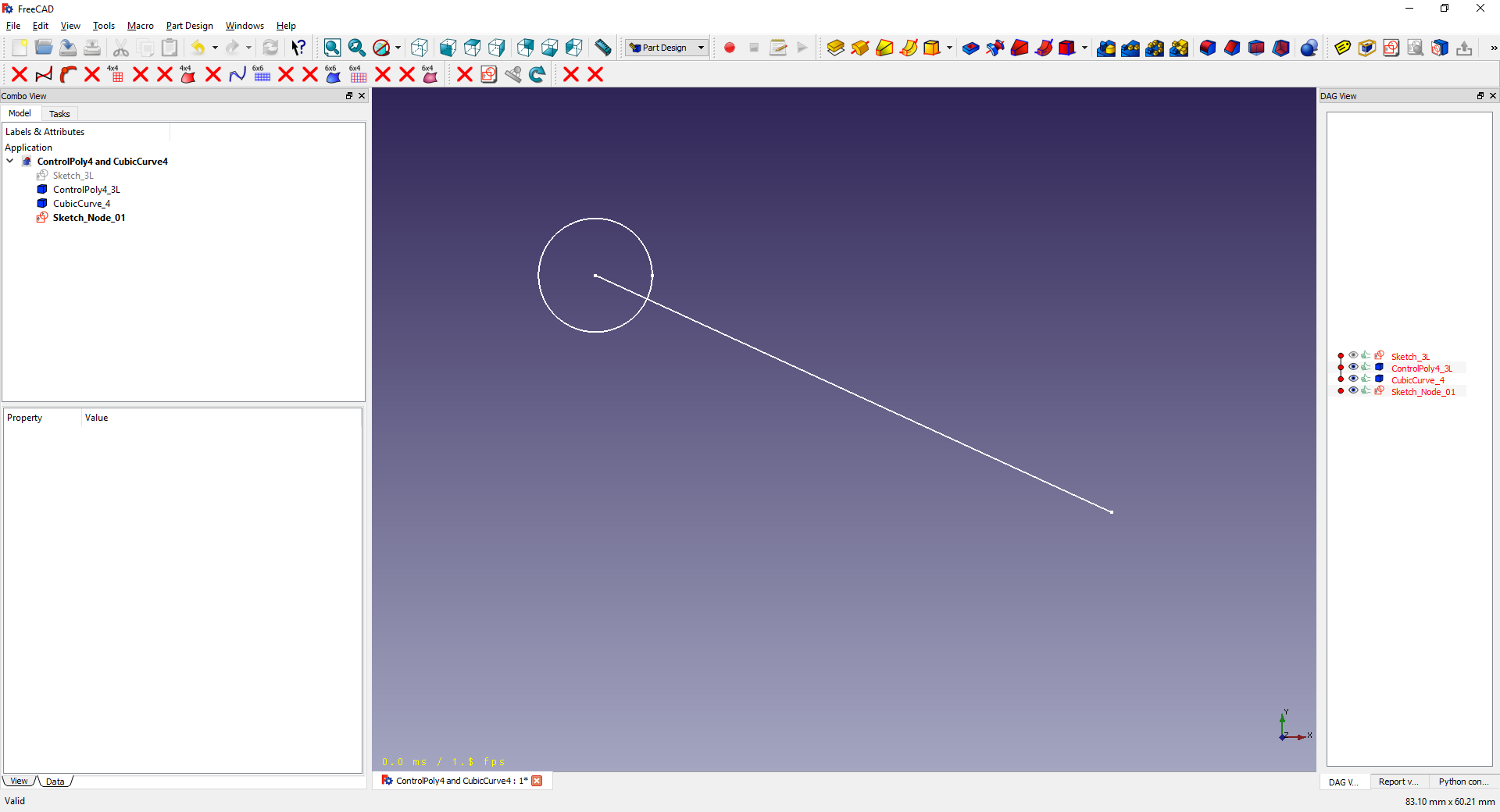The image size is (1500, 812).
Task: Select the Front view cube icon
Action: [x=448, y=48]
